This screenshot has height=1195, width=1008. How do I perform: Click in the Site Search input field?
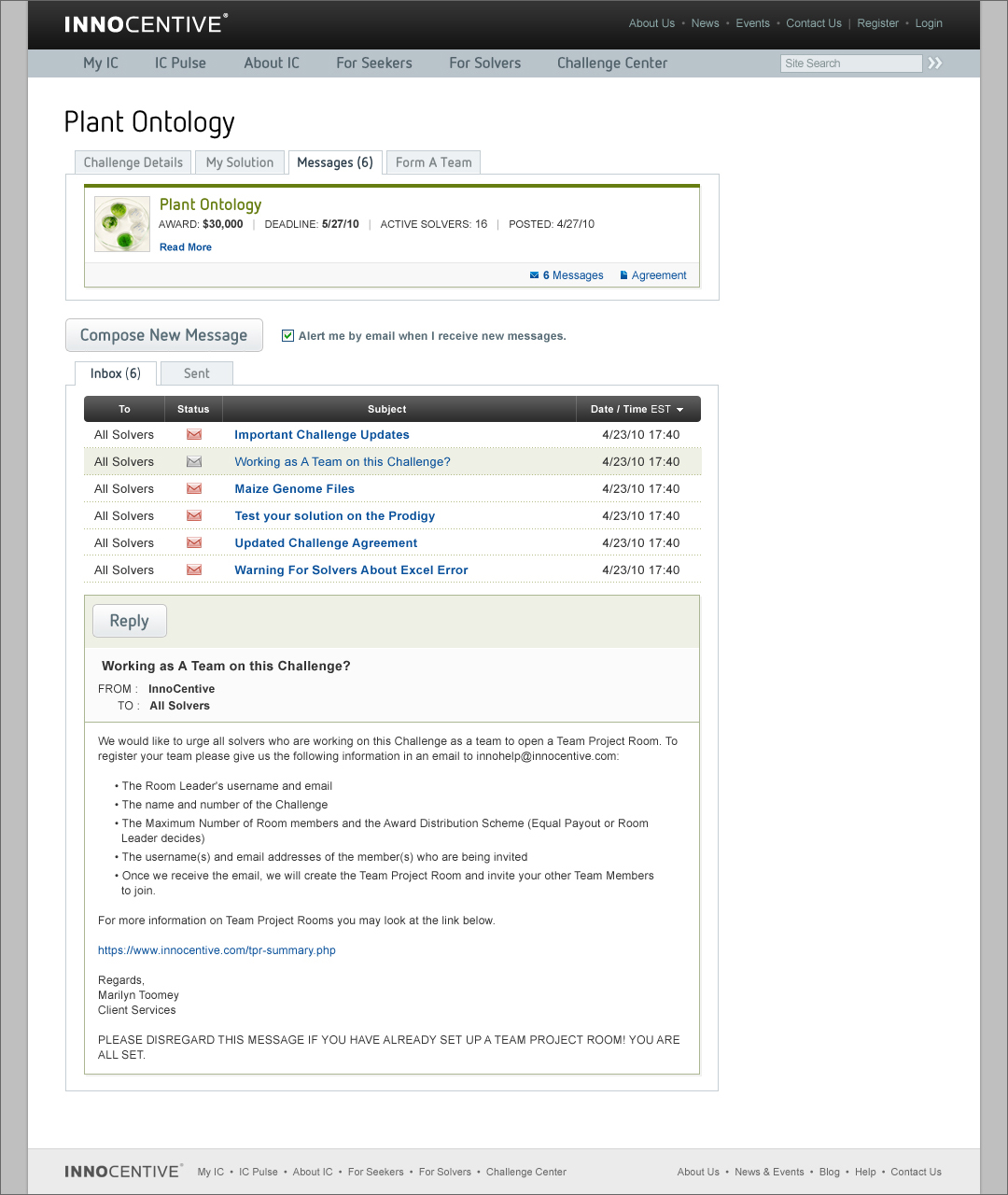pyautogui.click(x=851, y=63)
